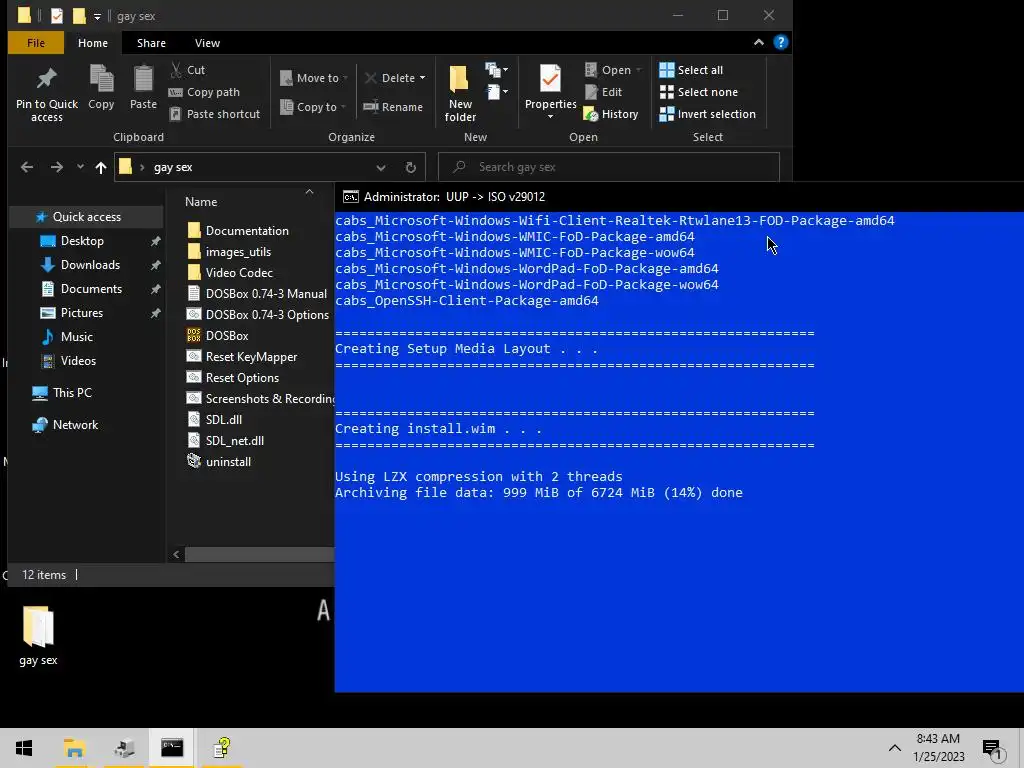Click the Rename button in the ribbon
The height and width of the screenshot is (768, 1024).
[393, 106]
